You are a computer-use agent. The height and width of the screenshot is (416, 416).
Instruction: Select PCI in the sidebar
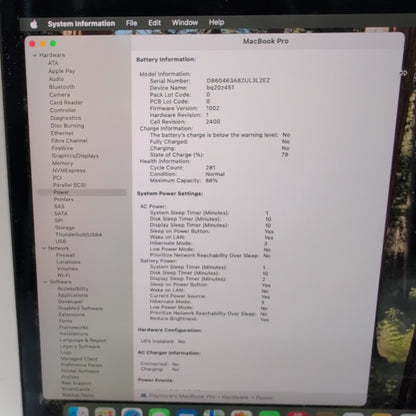point(57,178)
